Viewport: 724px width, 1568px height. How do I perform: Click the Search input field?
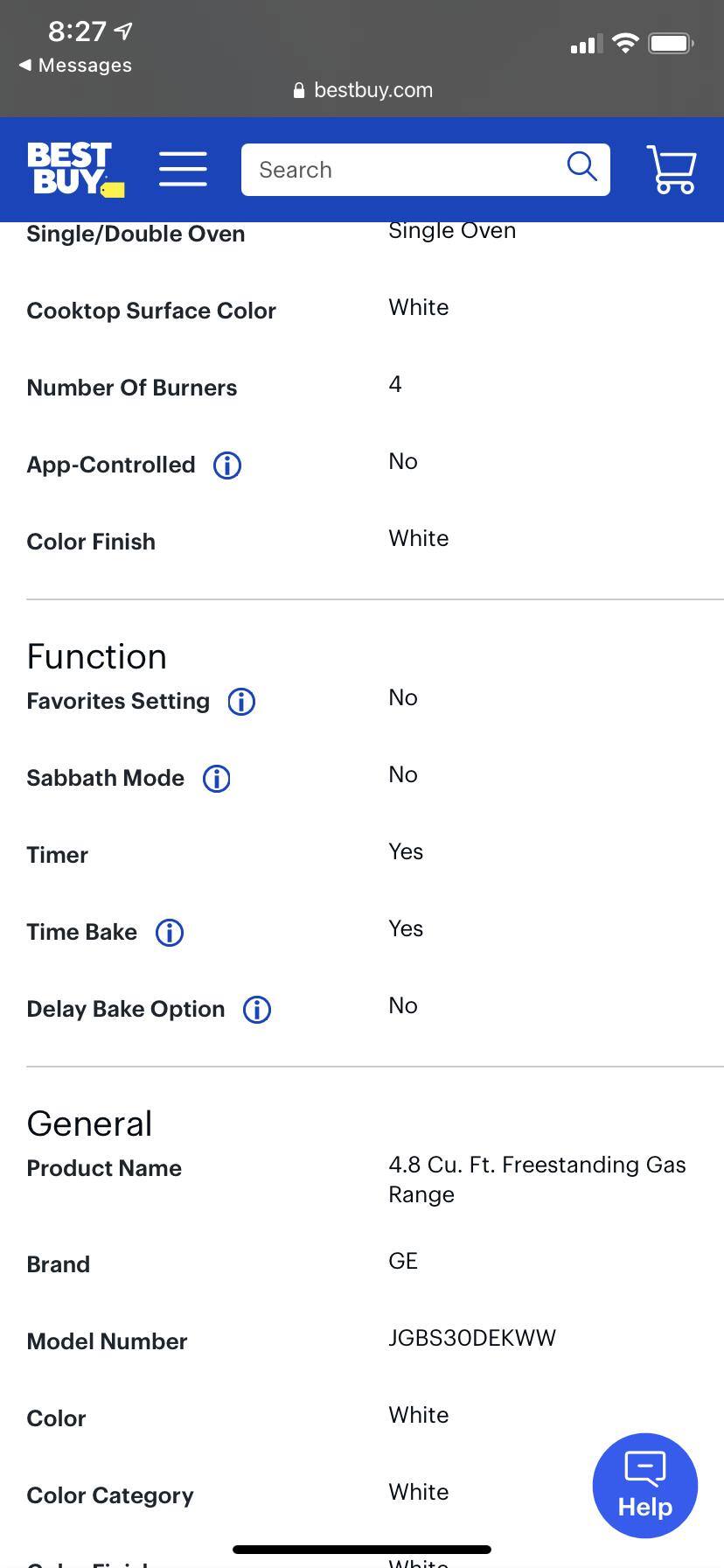coord(402,170)
